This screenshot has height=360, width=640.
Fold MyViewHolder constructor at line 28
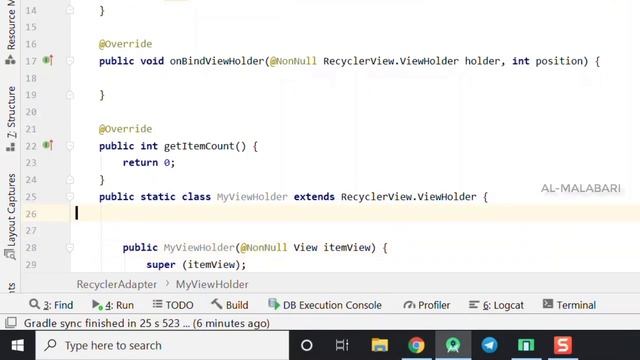point(70,247)
